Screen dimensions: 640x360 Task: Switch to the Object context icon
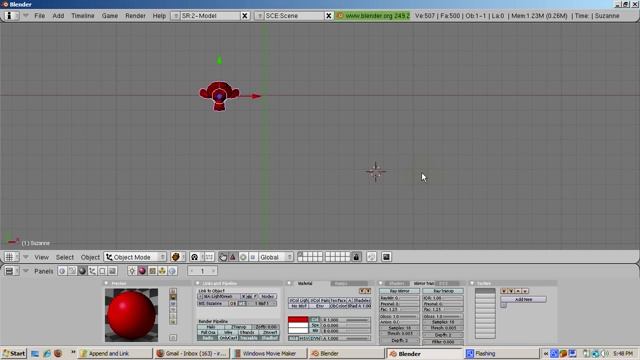[x=92, y=271]
